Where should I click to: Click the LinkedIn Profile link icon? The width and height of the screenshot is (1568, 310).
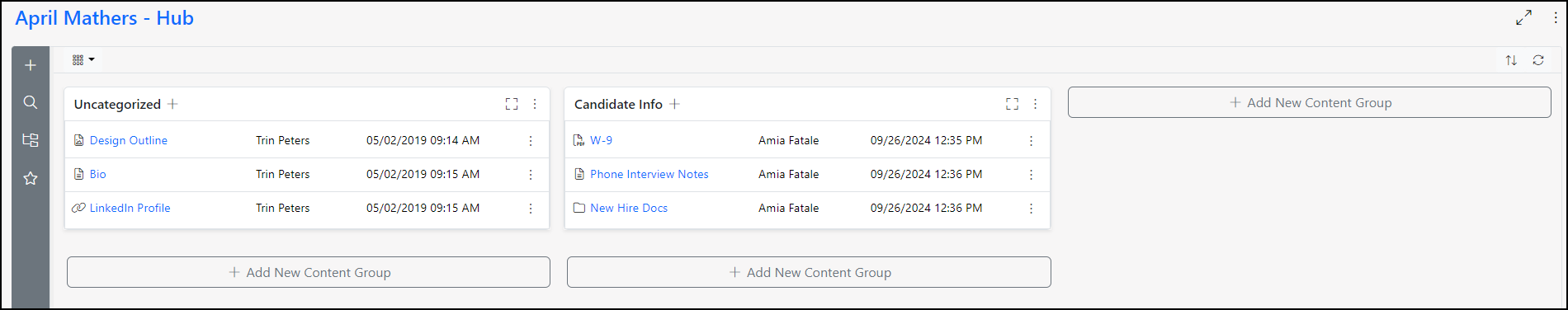coord(78,208)
